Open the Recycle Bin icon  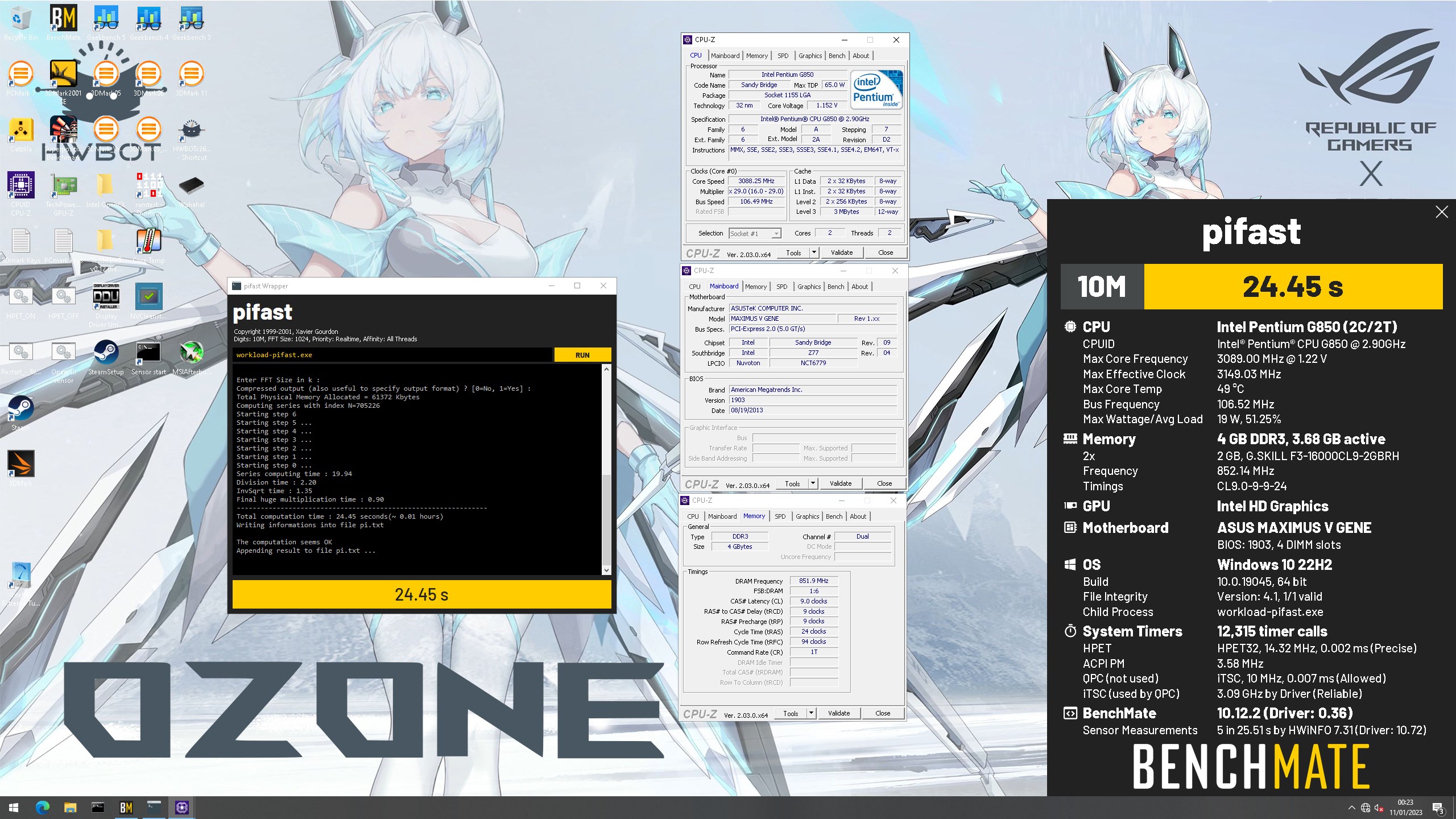20,23
